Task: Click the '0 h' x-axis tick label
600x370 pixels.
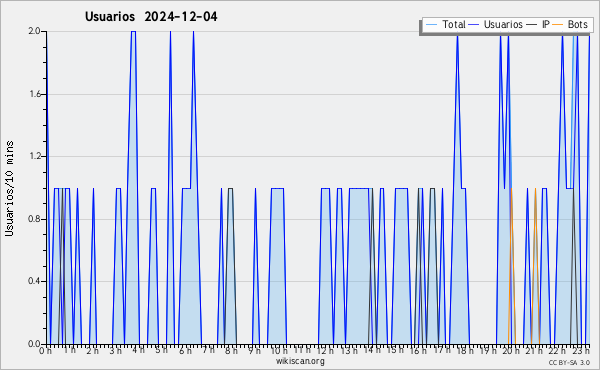Action: click(45, 350)
